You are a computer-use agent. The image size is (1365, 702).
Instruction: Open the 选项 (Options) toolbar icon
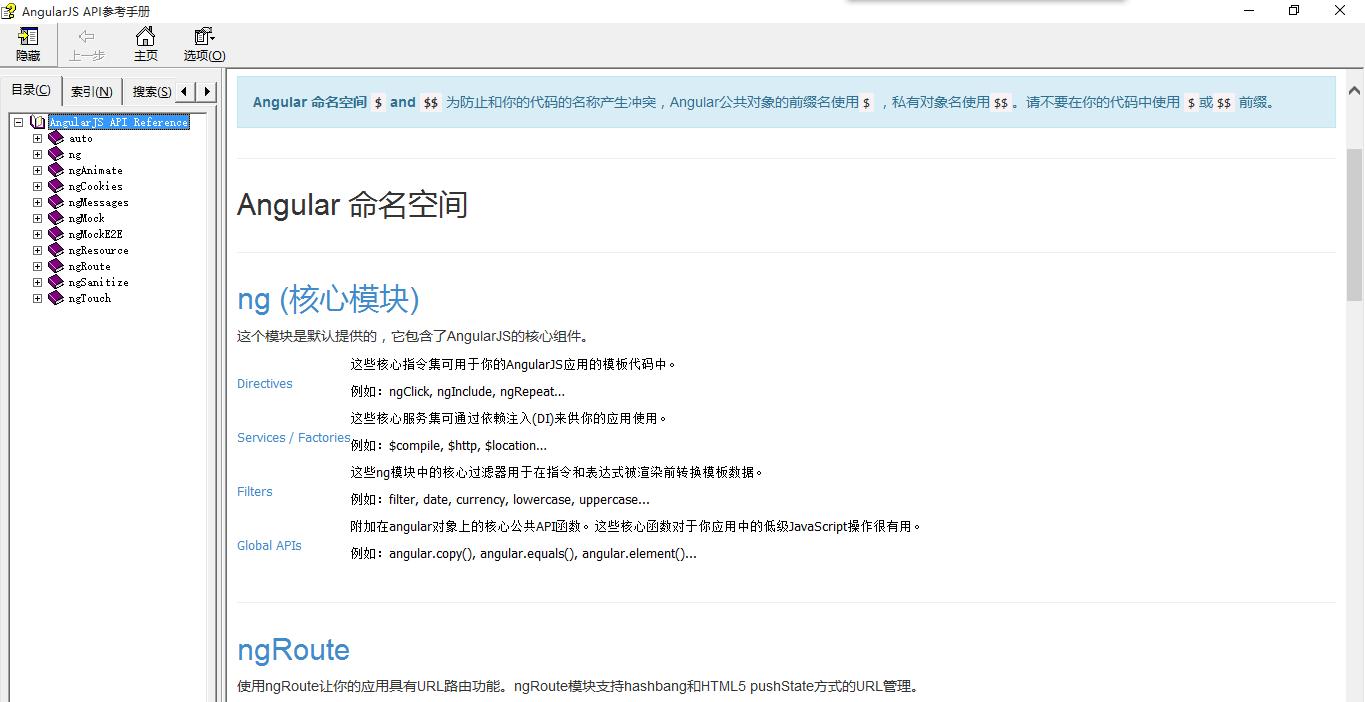click(x=201, y=44)
